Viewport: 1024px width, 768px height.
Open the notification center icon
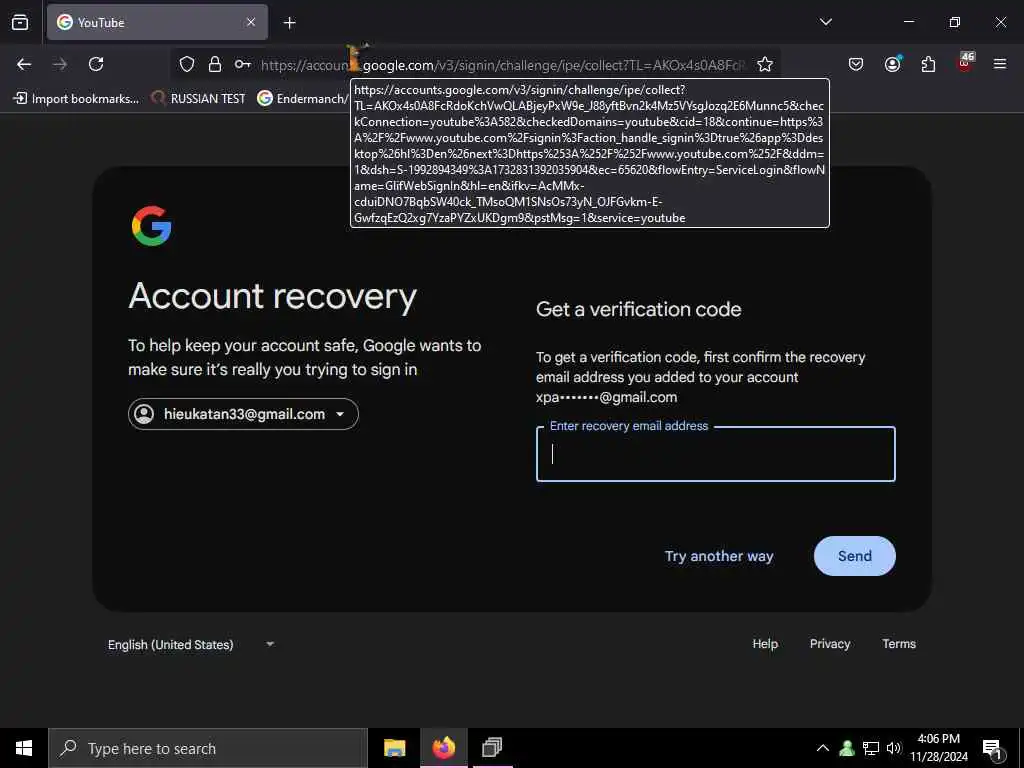pos(993,749)
